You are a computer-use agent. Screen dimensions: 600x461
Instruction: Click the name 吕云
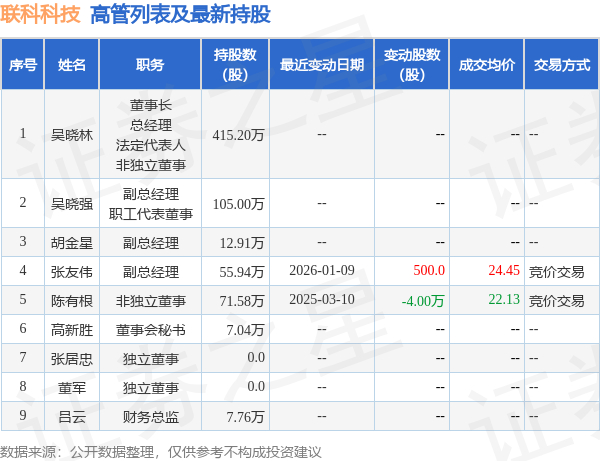tap(72, 417)
